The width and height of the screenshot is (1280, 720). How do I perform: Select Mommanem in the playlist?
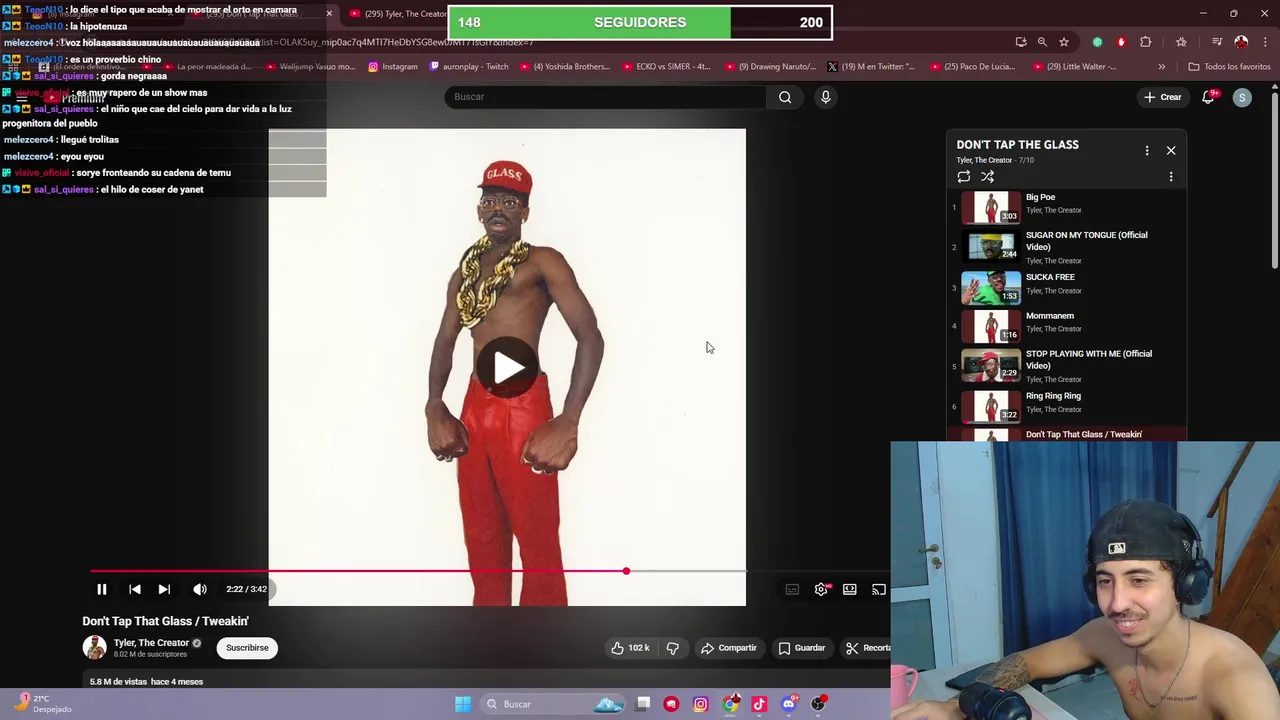coord(1066,325)
